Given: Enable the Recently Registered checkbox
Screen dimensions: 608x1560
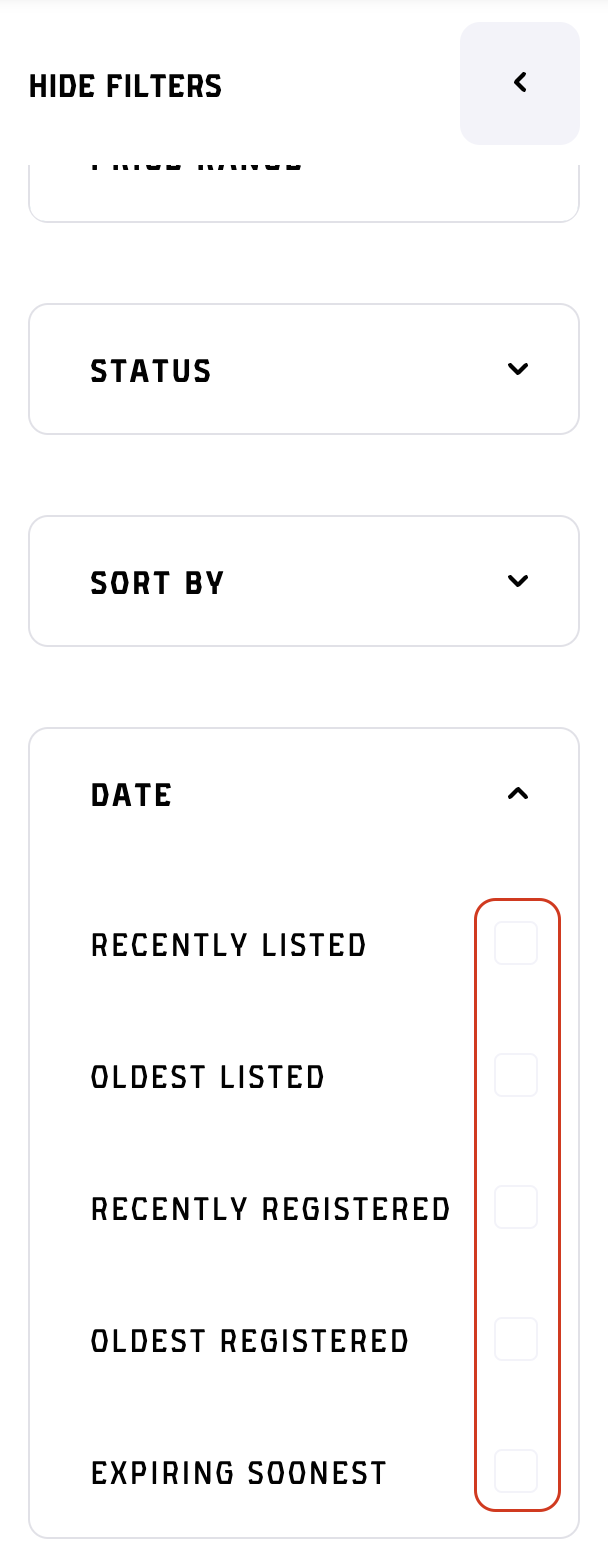Looking at the screenshot, I should (516, 1206).
